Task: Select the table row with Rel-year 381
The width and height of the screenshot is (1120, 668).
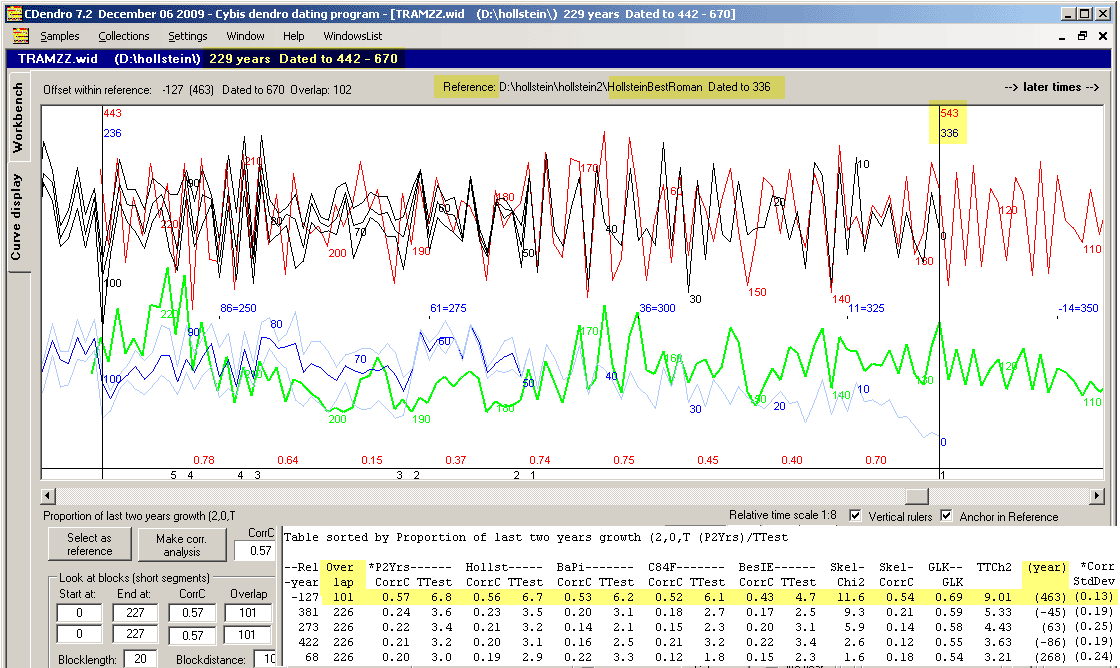Action: [699, 612]
